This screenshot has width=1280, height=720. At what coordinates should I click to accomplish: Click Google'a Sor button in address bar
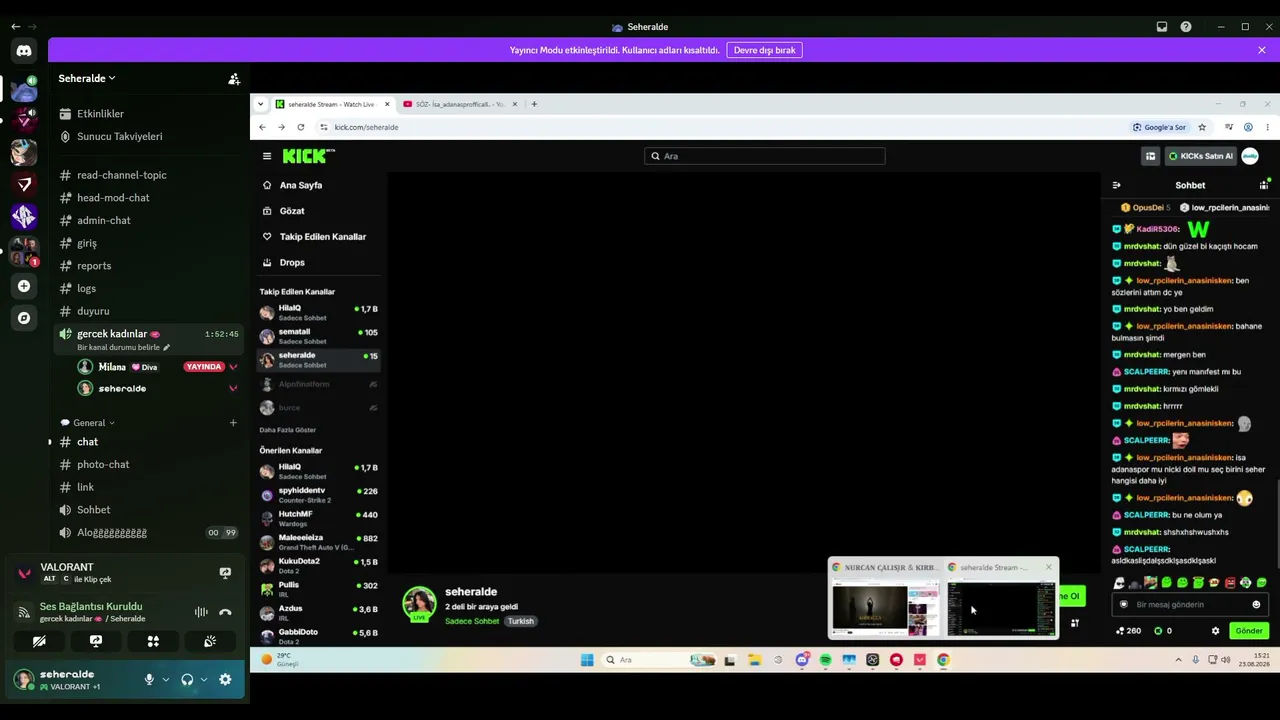point(1160,127)
